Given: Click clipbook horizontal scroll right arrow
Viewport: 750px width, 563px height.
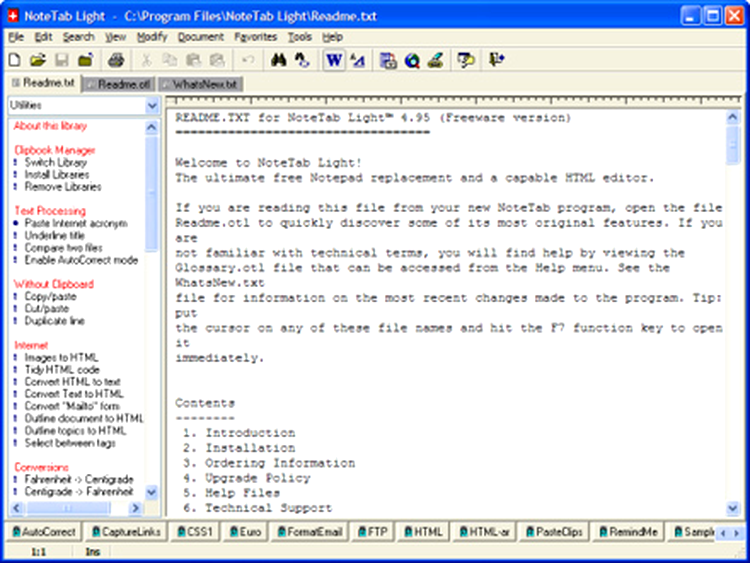Looking at the screenshot, I should click(x=135, y=508).
